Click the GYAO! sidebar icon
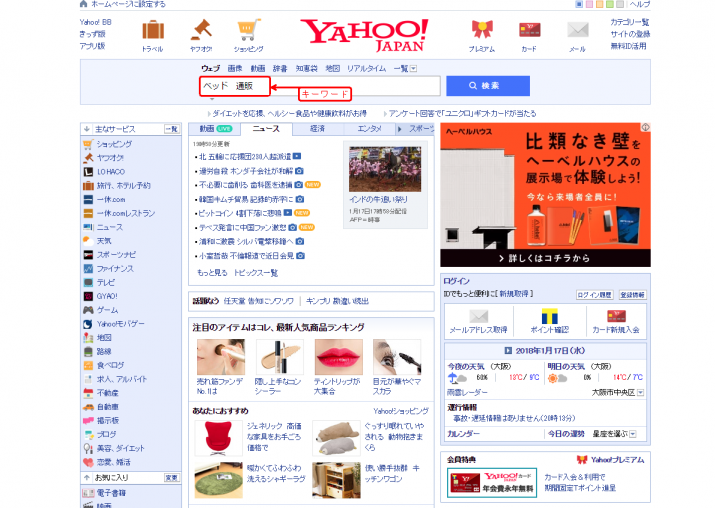Screen dimensions: 715x508 point(88,296)
